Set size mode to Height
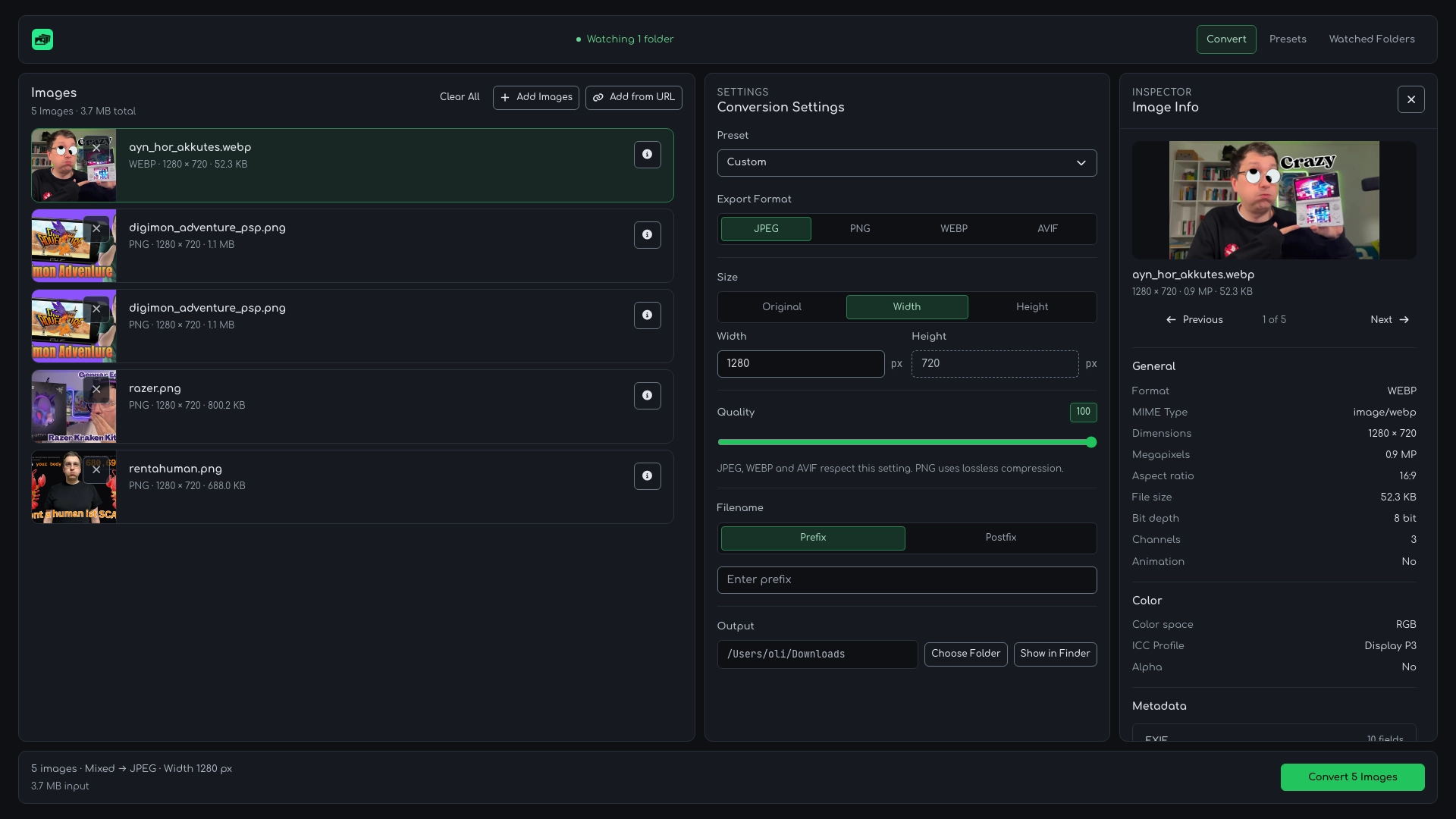This screenshot has width=1456, height=819. click(1032, 307)
